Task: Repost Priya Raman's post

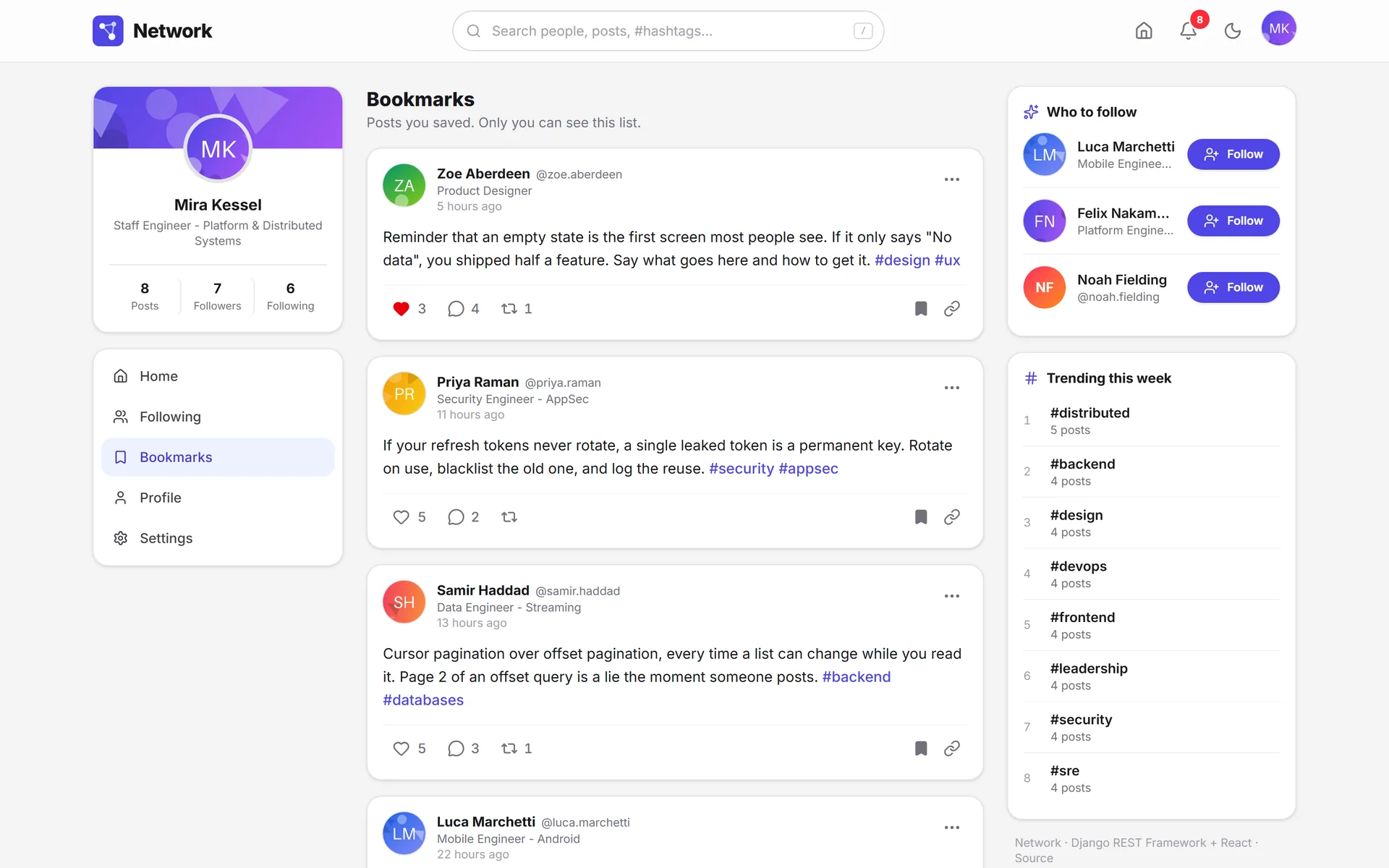Action: coord(509,517)
